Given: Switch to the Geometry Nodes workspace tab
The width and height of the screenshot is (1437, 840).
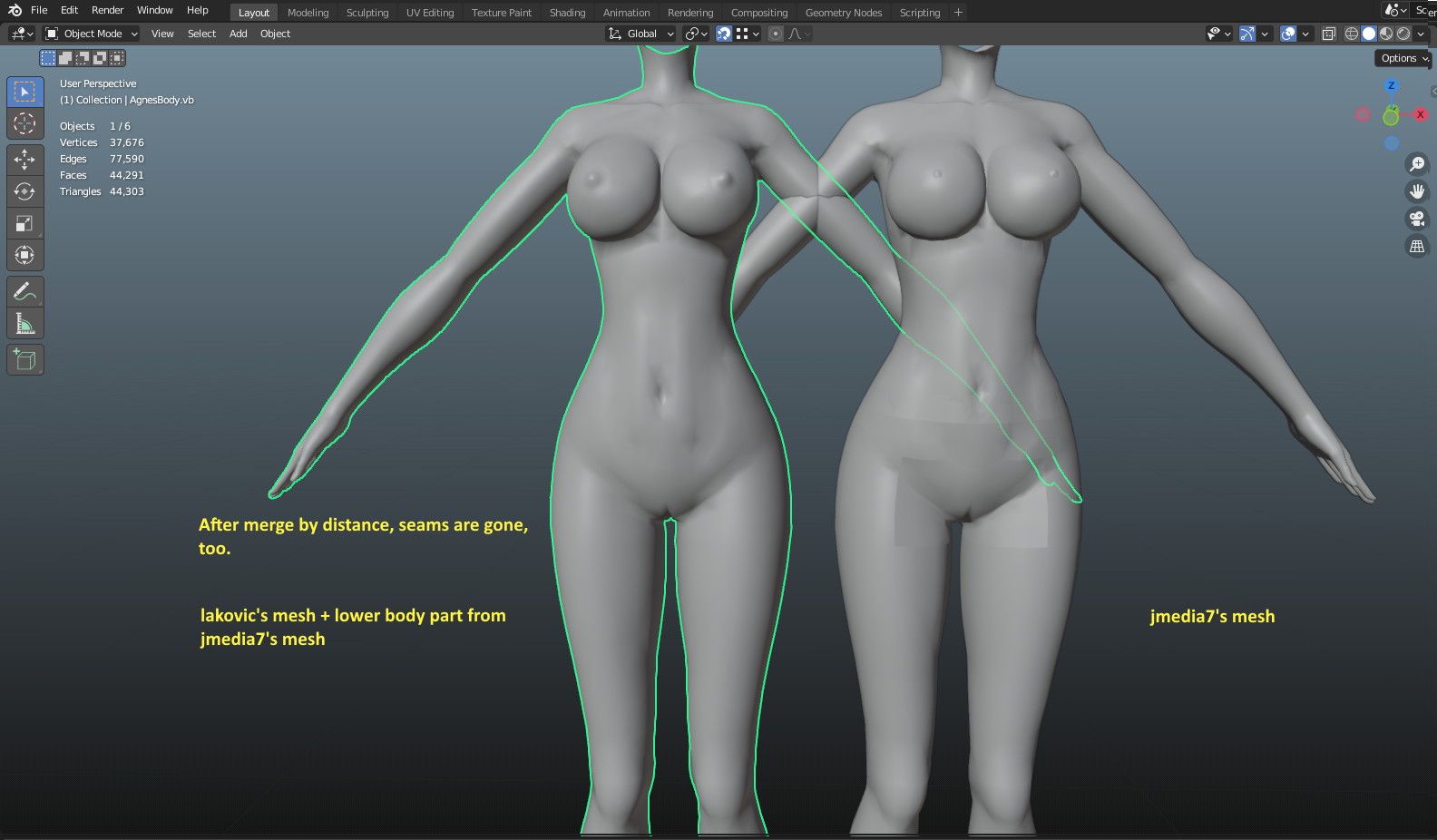Looking at the screenshot, I should pyautogui.click(x=844, y=13).
